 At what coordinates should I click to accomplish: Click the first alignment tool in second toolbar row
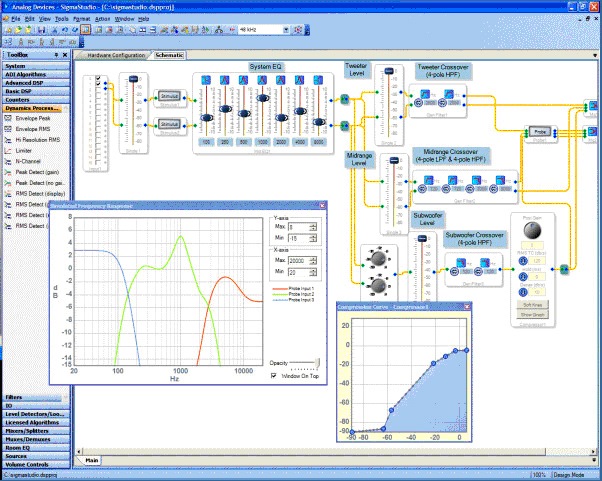8,41
